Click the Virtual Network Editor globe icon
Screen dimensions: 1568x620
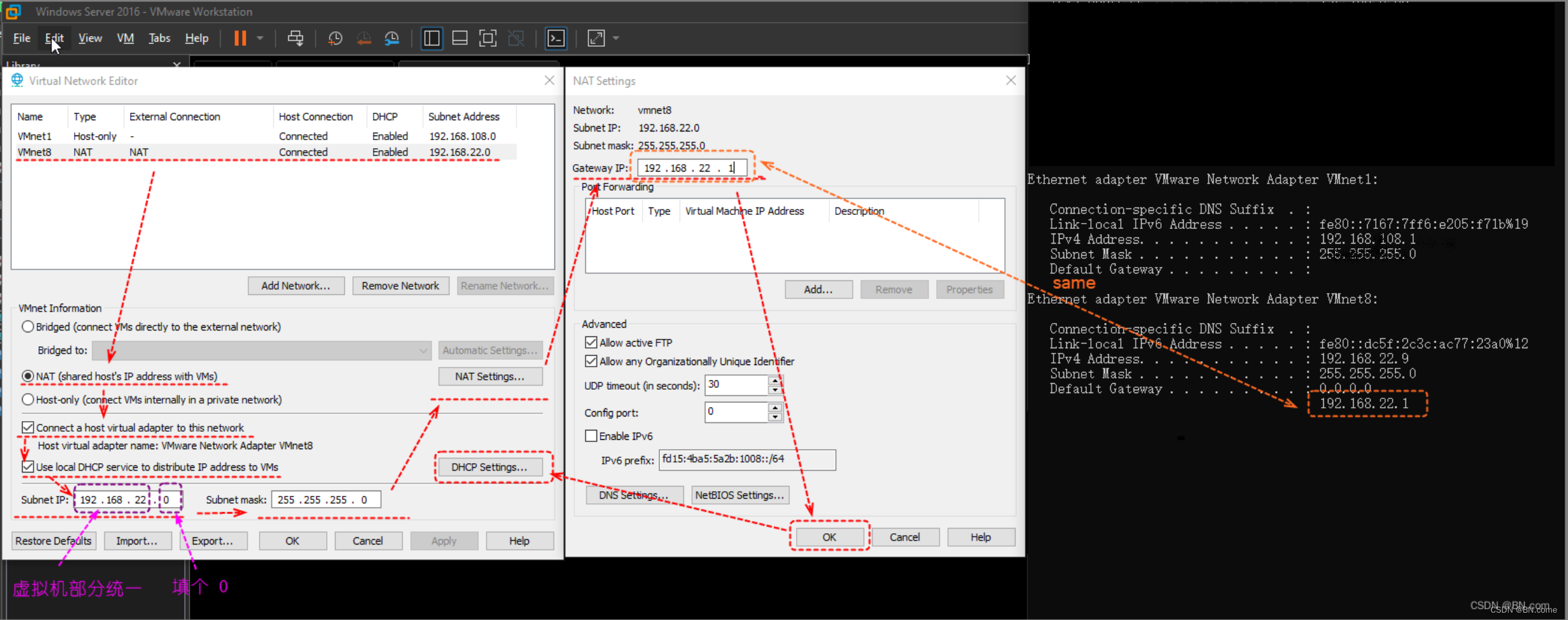tap(17, 80)
